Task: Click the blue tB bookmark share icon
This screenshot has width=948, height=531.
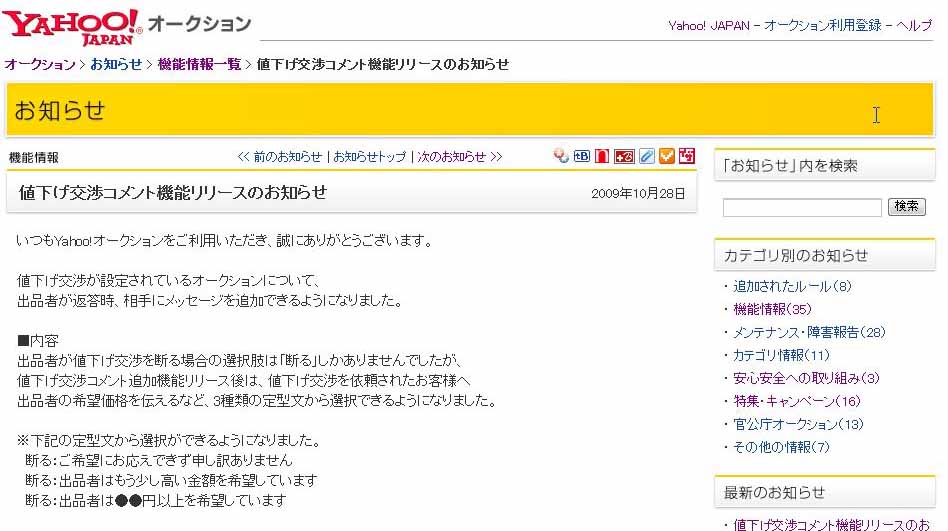Action: pyautogui.click(x=582, y=156)
